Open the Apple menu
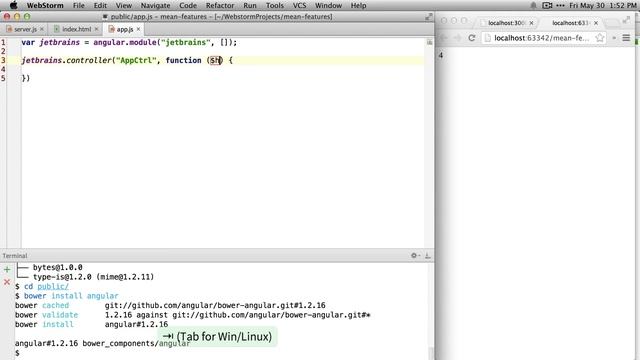This screenshot has width=640, height=360. (13, 5)
